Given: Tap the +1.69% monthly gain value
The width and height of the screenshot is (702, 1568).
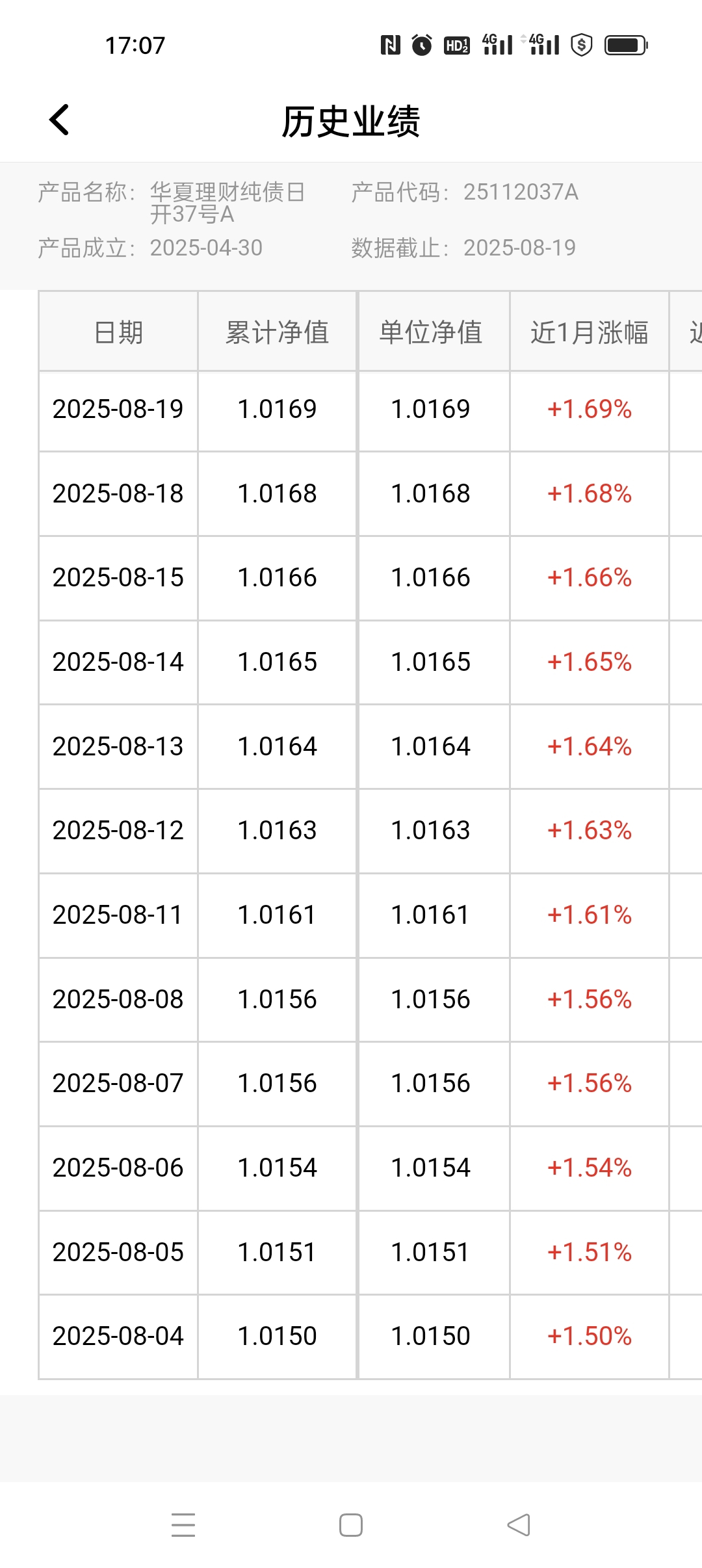Looking at the screenshot, I should [590, 409].
